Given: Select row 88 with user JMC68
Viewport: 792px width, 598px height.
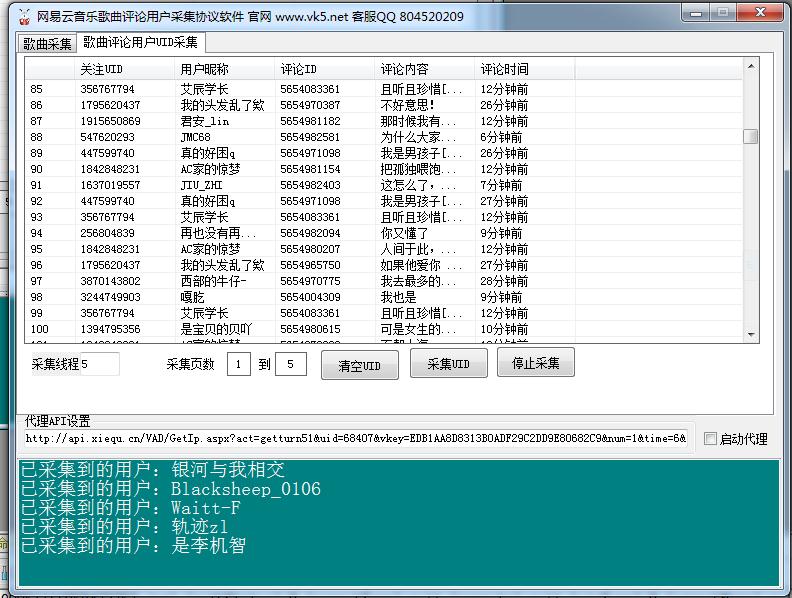Looking at the screenshot, I should 195,137.
